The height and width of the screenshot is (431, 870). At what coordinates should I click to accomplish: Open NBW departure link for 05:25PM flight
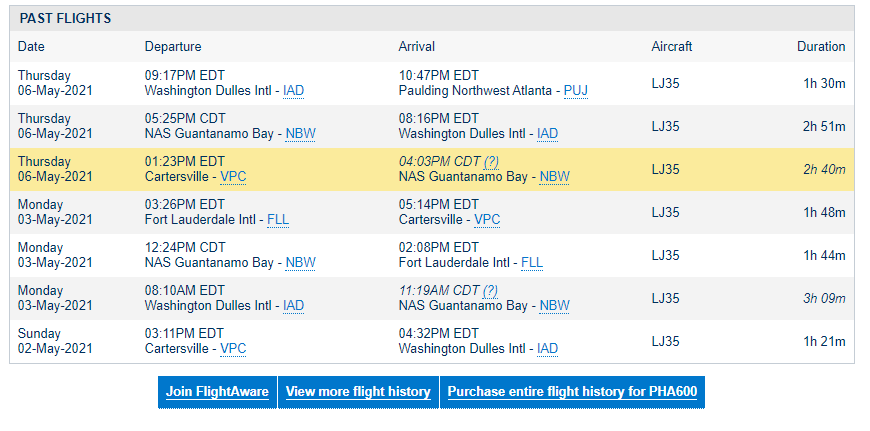pyautogui.click(x=300, y=134)
